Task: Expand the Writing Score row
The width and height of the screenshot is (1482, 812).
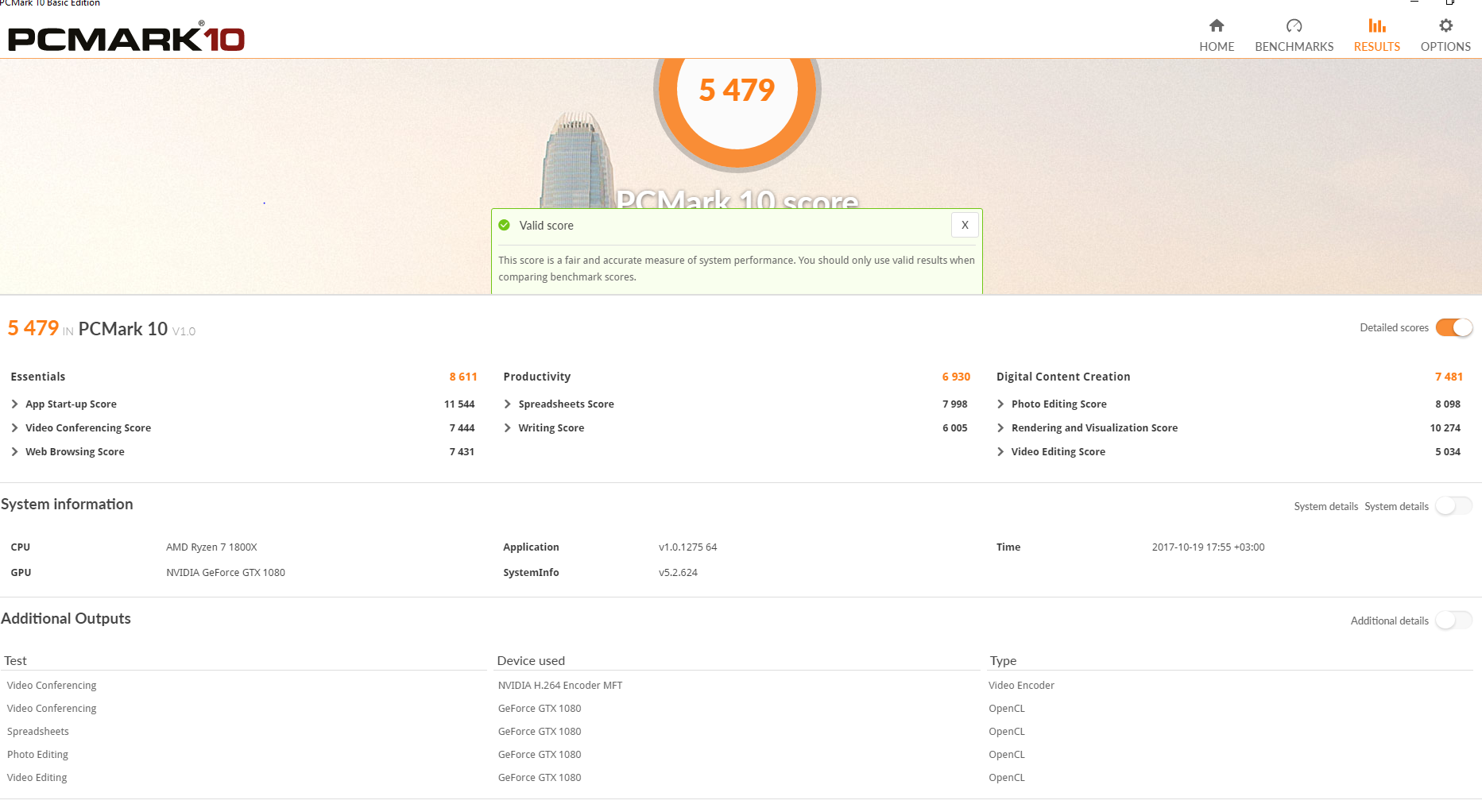Action: tap(508, 428)
